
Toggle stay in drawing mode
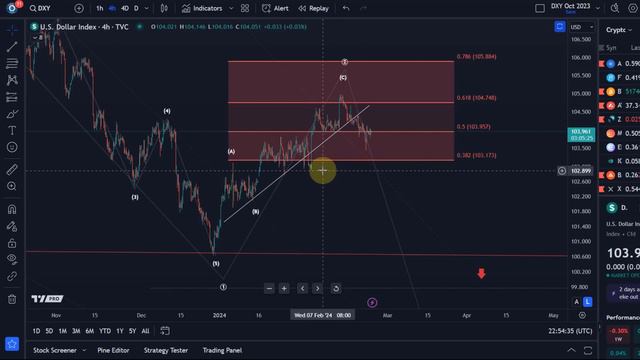click(x=12, y=226)
